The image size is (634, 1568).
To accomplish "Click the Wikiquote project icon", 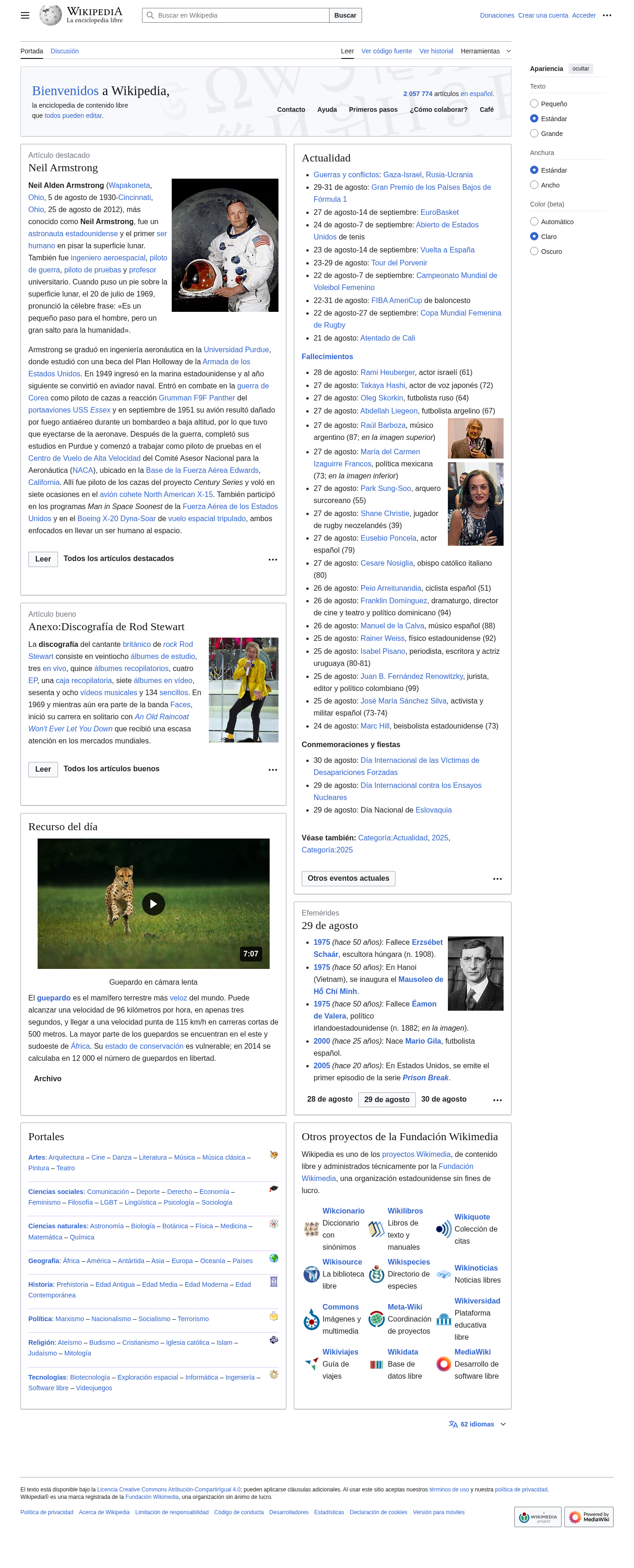I will click(x=444, y=1229).
